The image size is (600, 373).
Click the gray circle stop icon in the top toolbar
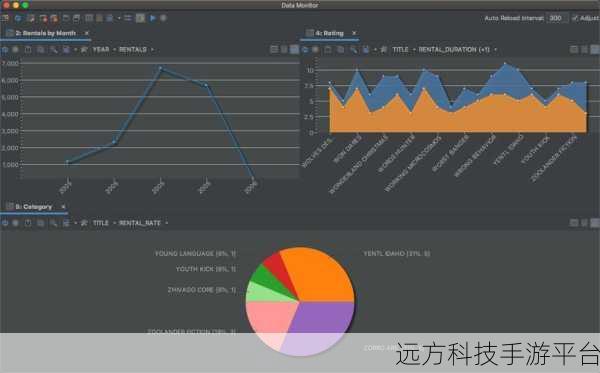tap(163, 18)
